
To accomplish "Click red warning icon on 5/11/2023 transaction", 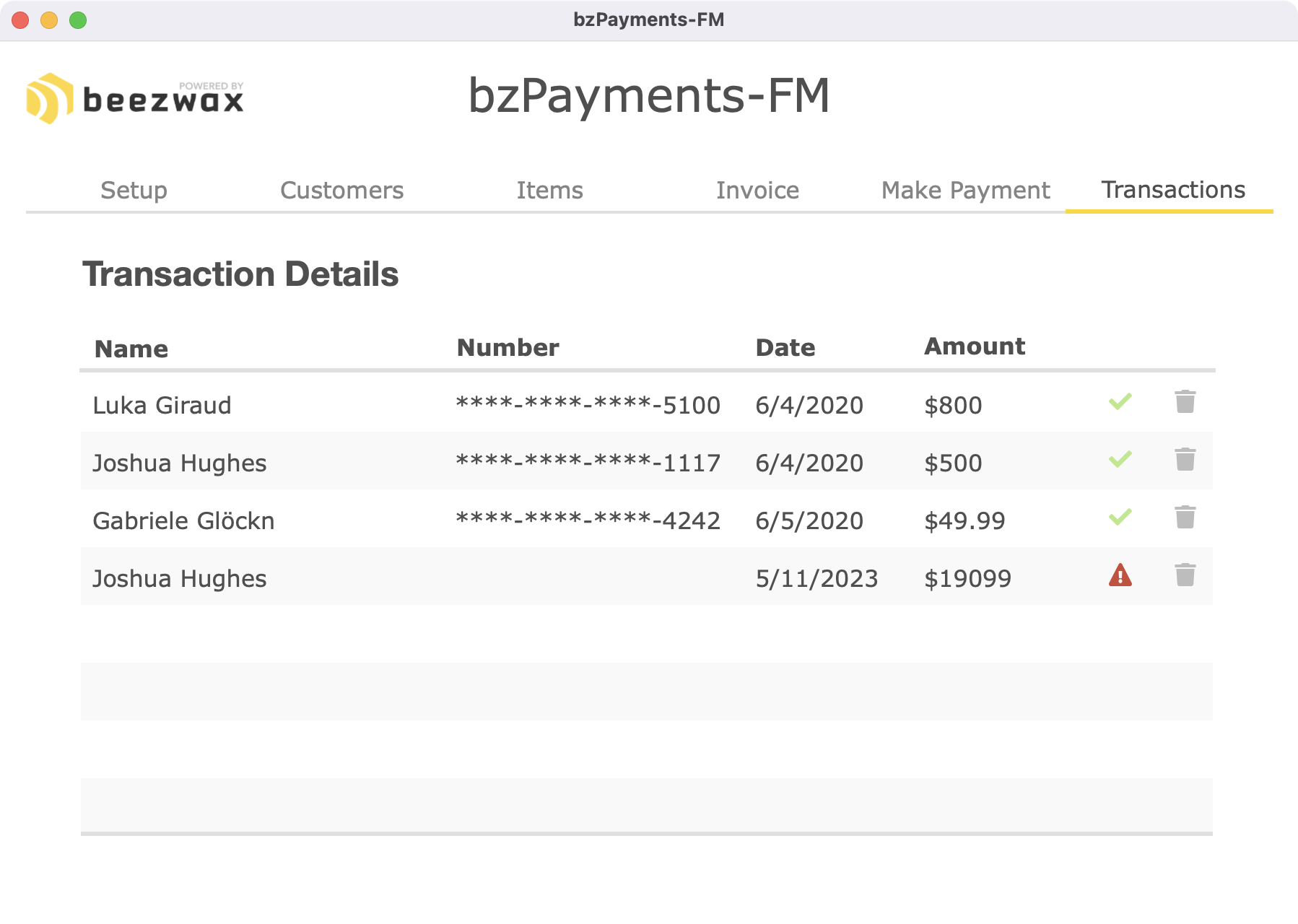I will click(1120, 575).
